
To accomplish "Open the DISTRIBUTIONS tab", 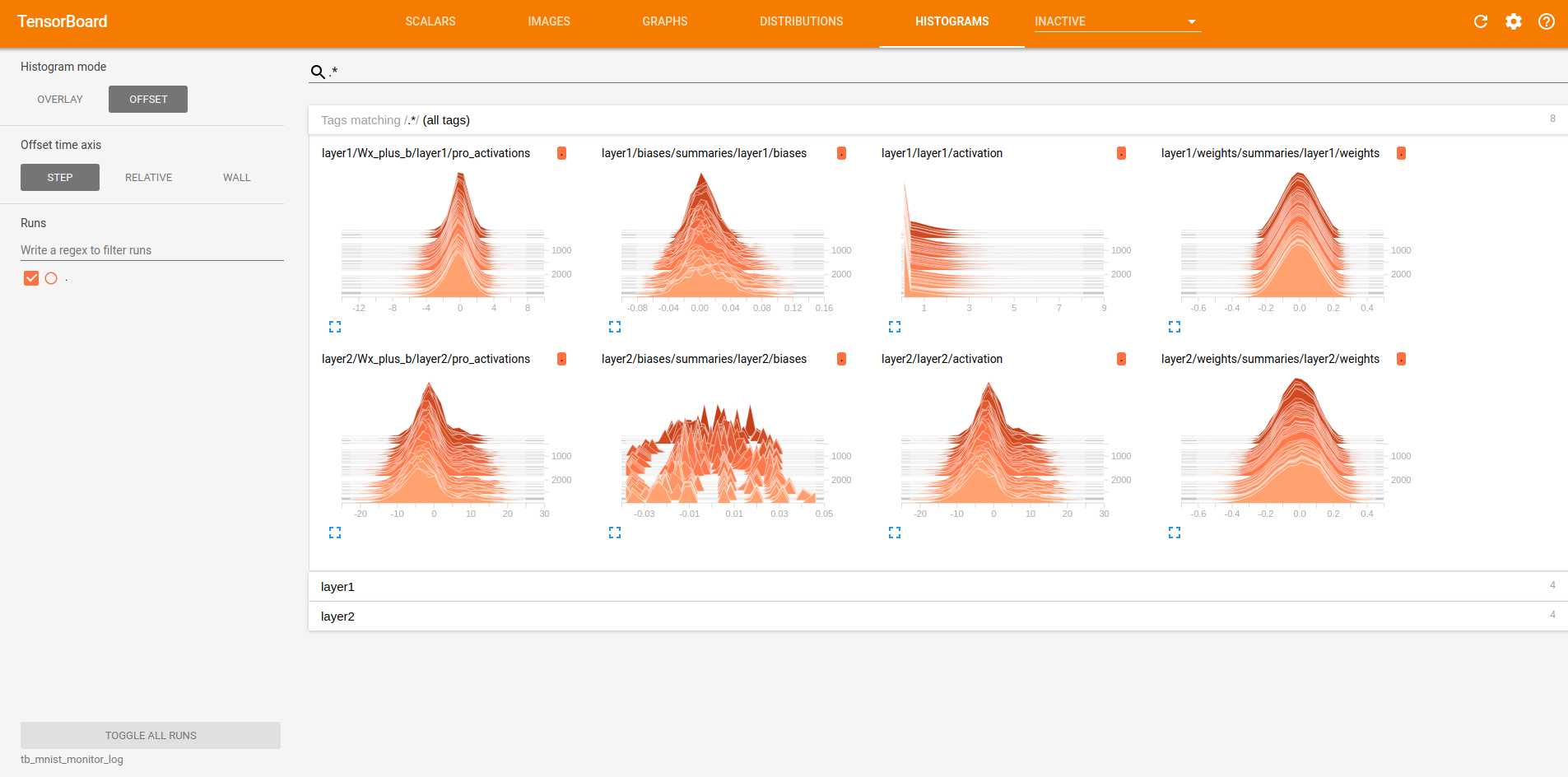I will (x=802, y=21).
